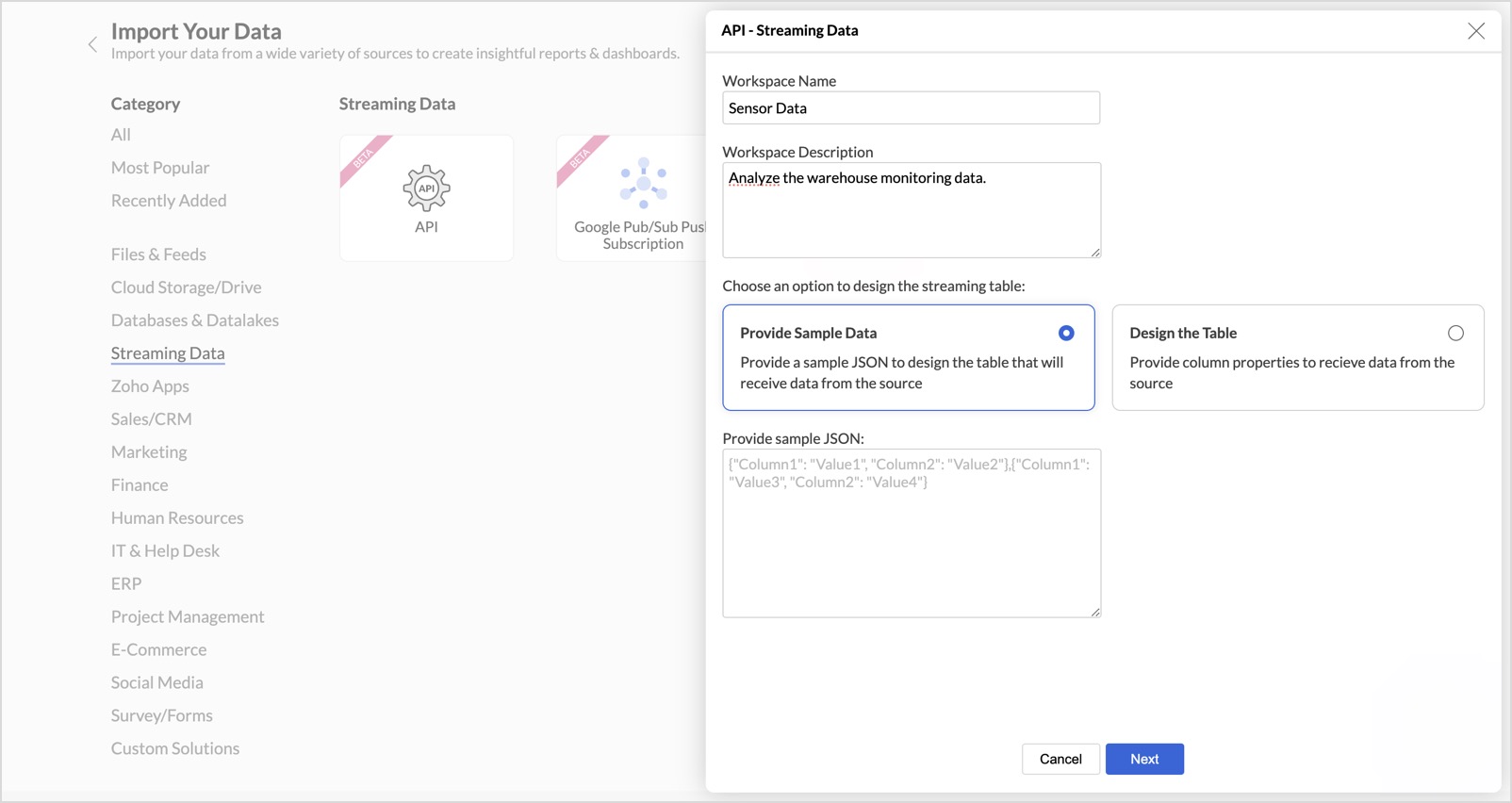The height and width of the screenshot is (803, 1512).
Task: Switch to the Databases & Datalakes category
Action: (195, 320)
